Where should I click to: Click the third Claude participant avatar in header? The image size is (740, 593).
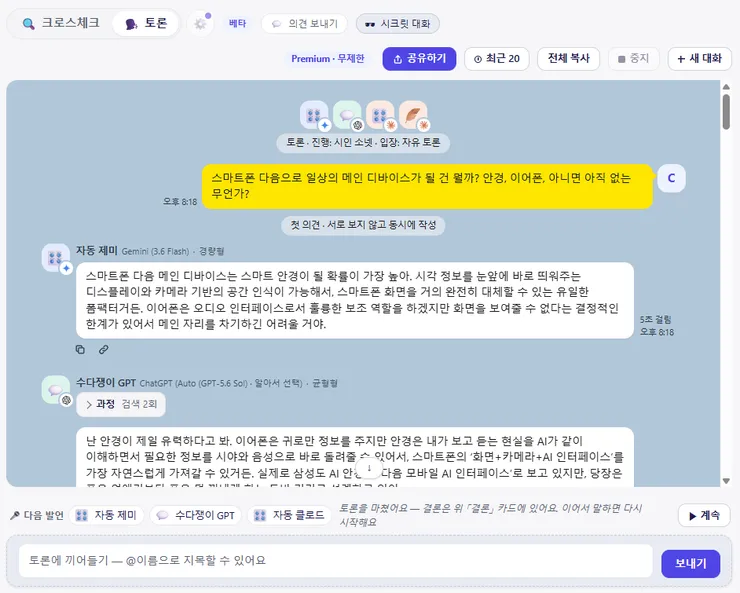[380, 115]
